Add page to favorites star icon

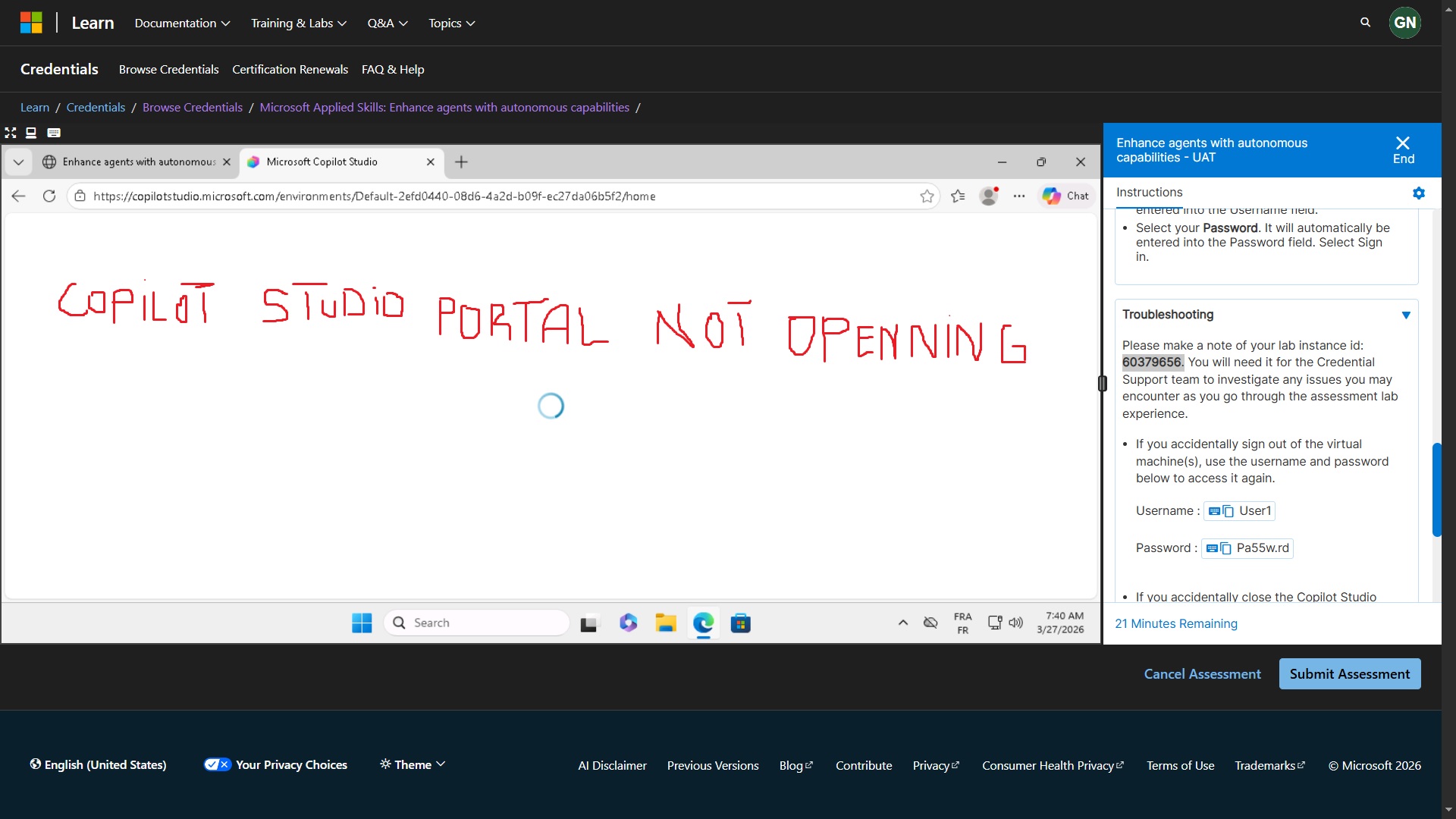pyautogui.click(x=927, y=196)
